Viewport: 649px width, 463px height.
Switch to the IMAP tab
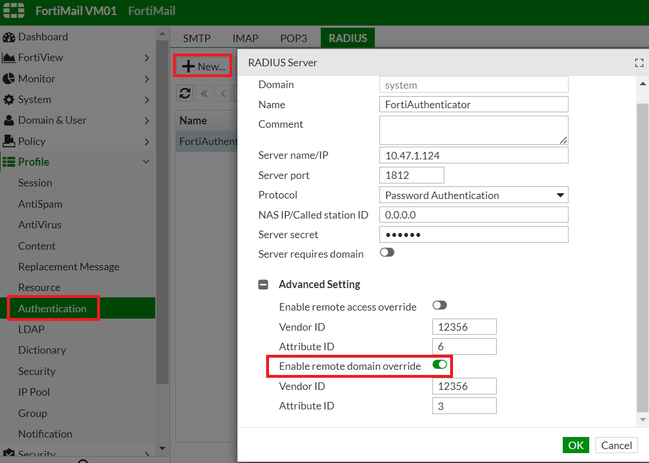pos(245,38)
